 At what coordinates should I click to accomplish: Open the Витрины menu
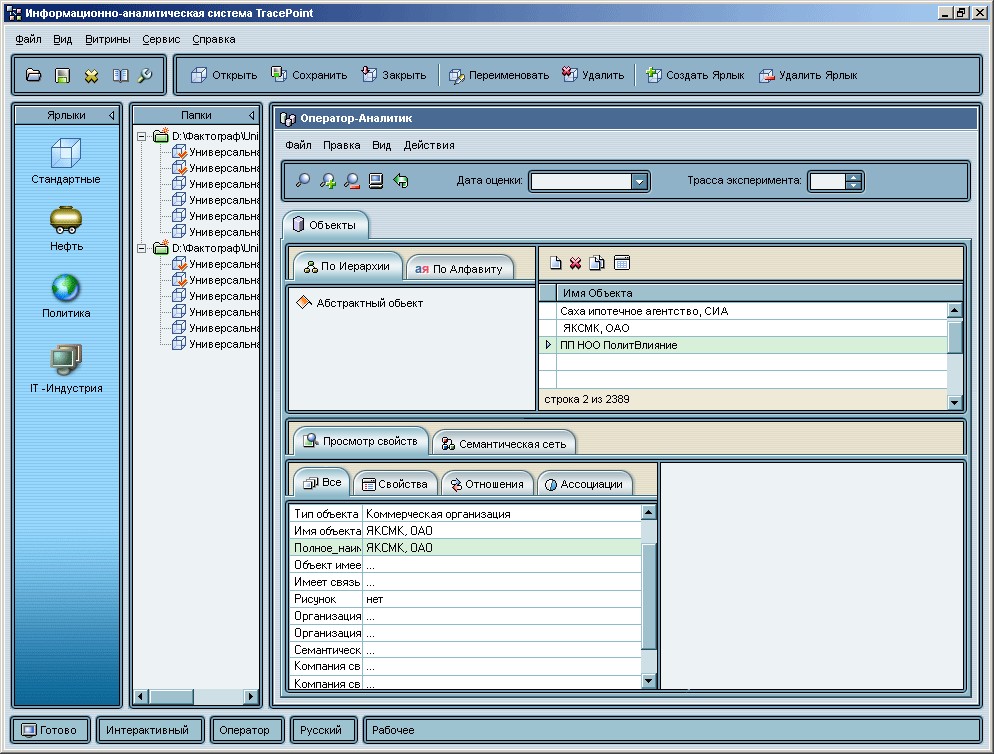coord(108,39)
